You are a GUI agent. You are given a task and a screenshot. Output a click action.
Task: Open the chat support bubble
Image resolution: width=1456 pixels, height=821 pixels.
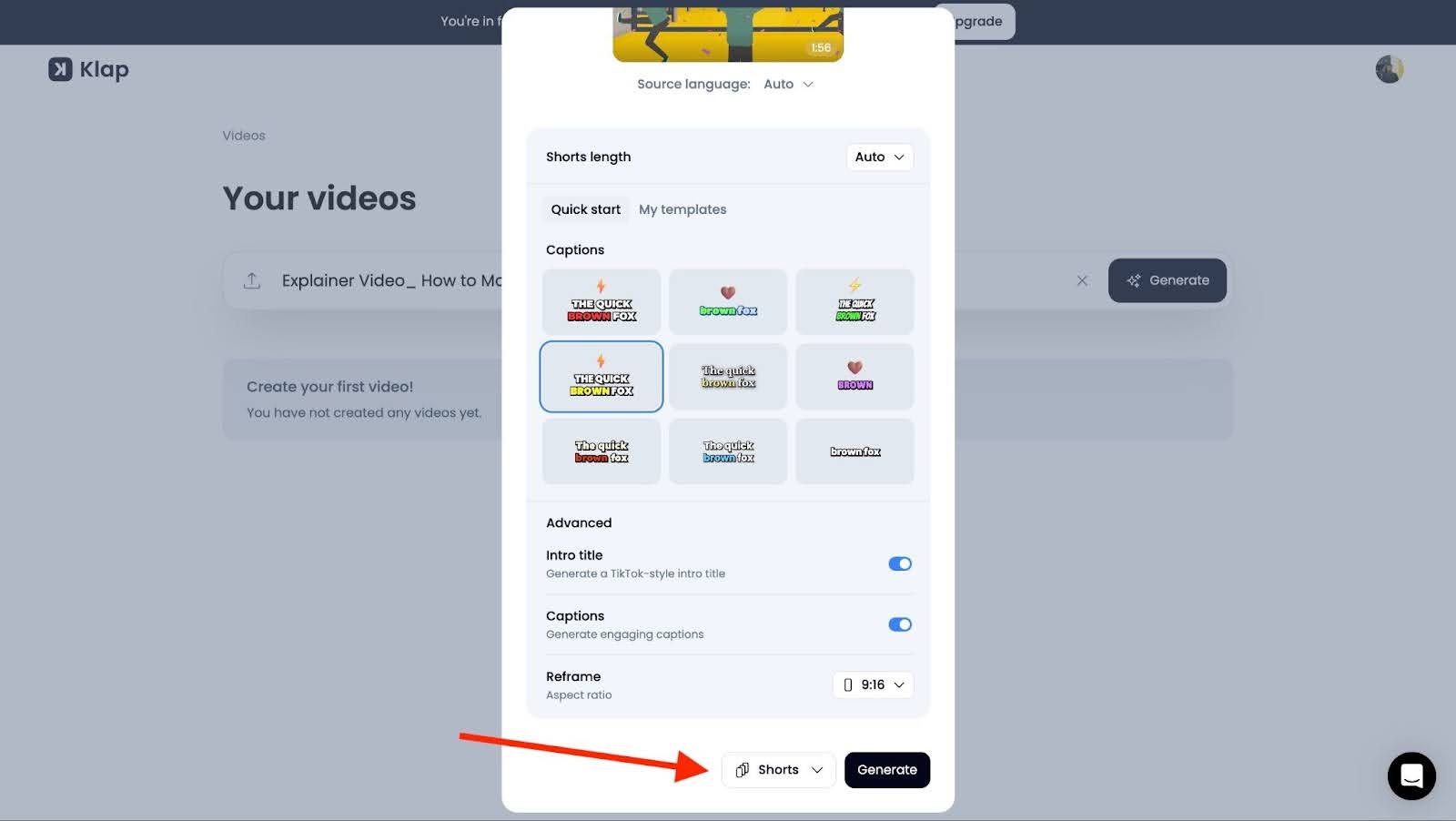click(1411, 775)
